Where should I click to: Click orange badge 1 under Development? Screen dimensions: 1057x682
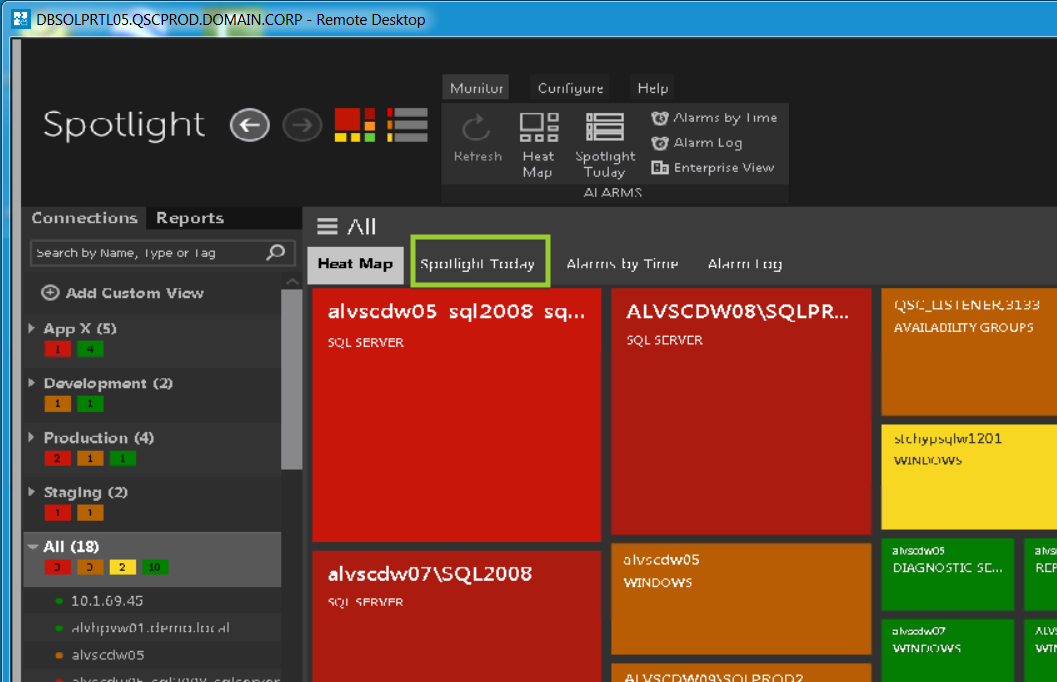click(57, 404)
